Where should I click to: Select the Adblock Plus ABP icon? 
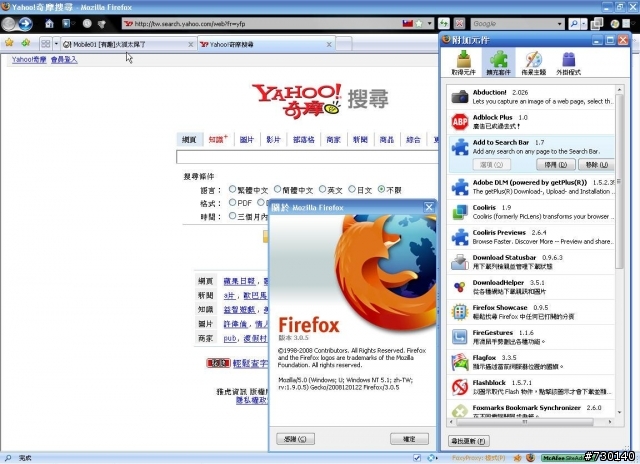[x=460, y=122]
